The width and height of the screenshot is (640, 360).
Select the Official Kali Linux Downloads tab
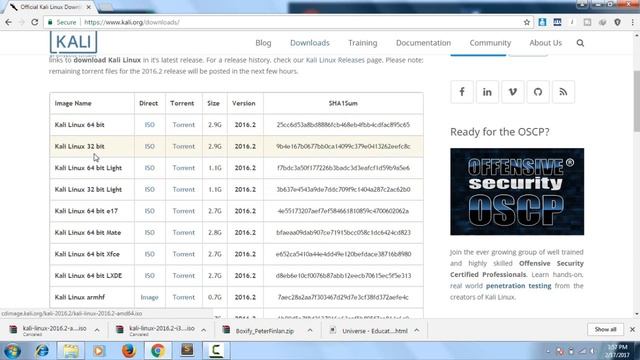[51, 7]
